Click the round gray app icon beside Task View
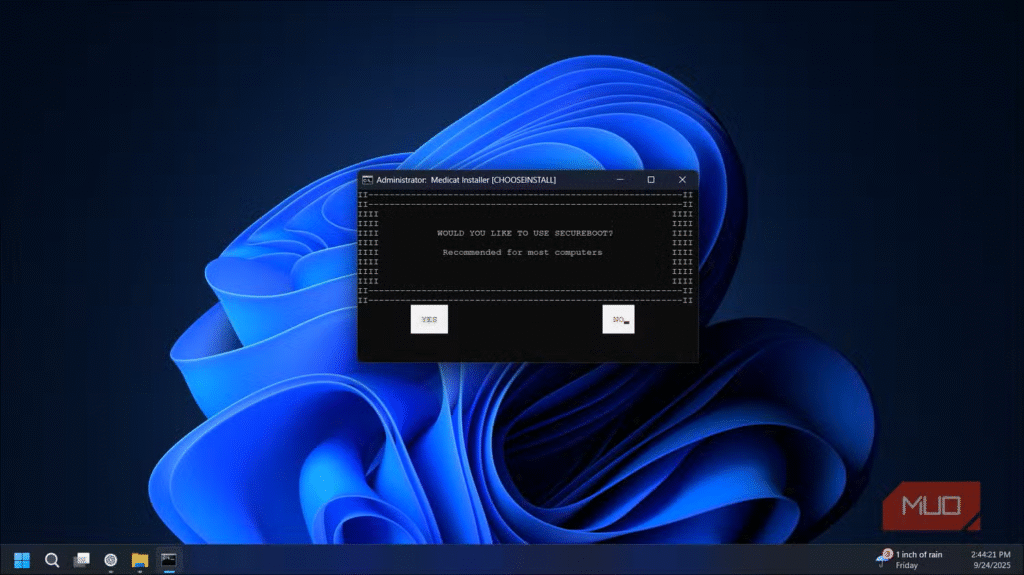The width and height of the screenshot is (1024, 575). coord(111,560)
